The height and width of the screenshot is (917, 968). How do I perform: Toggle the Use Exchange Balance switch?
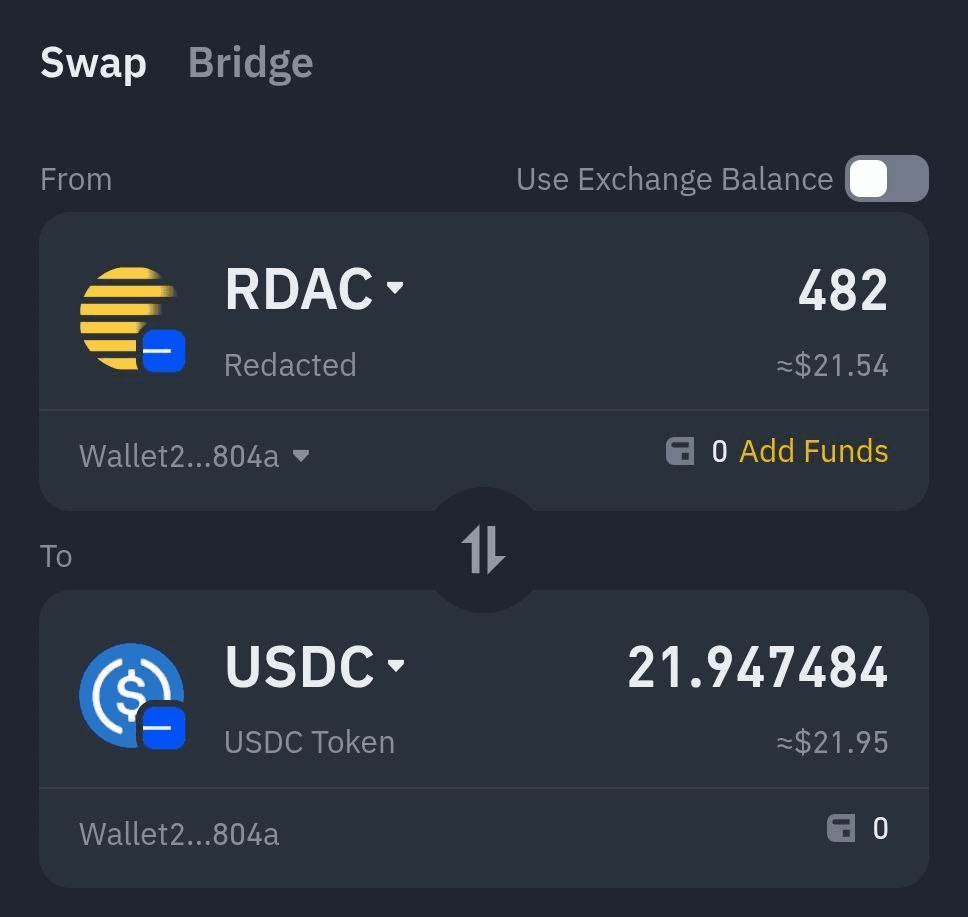tap(887, 178)
